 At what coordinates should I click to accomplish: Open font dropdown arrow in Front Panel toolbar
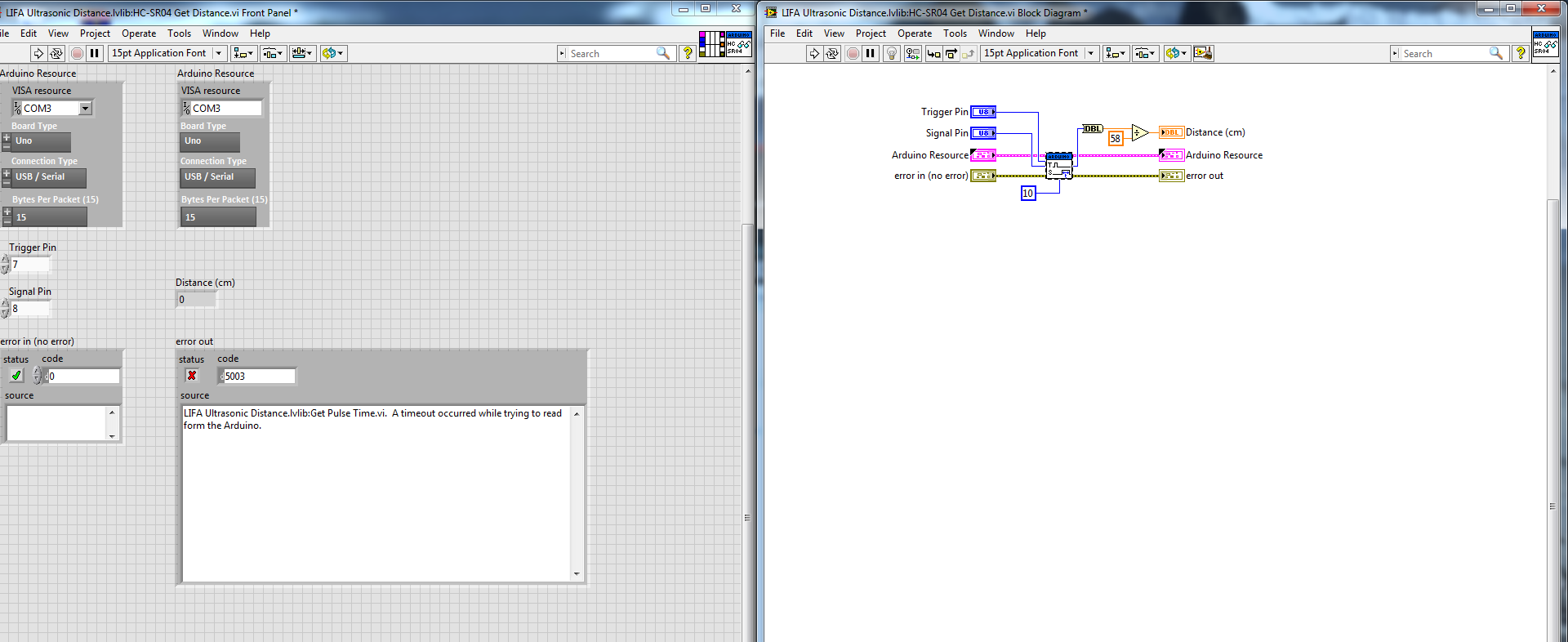[218, 53]
